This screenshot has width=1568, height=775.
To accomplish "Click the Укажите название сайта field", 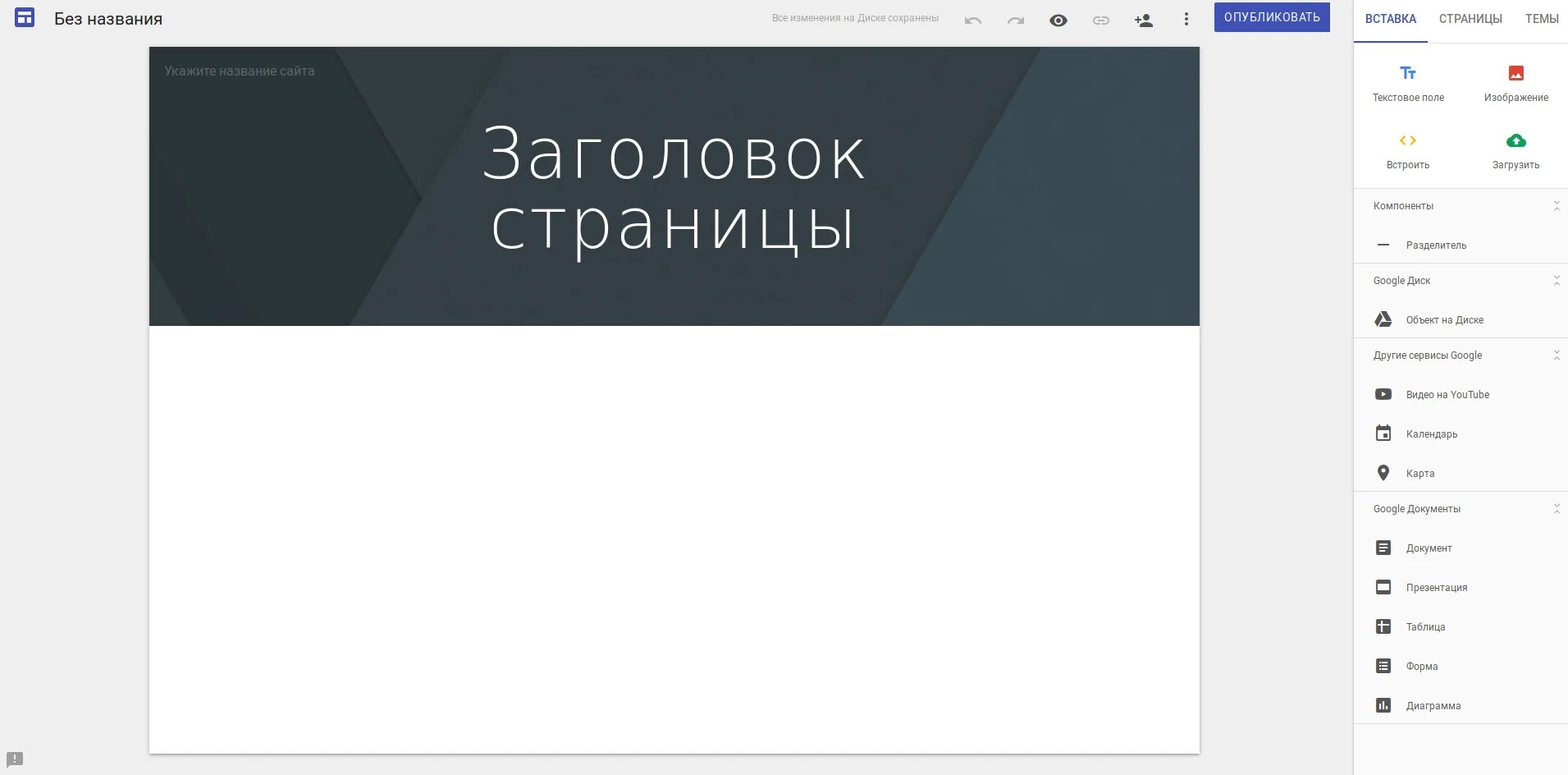I will click(240, 71).
